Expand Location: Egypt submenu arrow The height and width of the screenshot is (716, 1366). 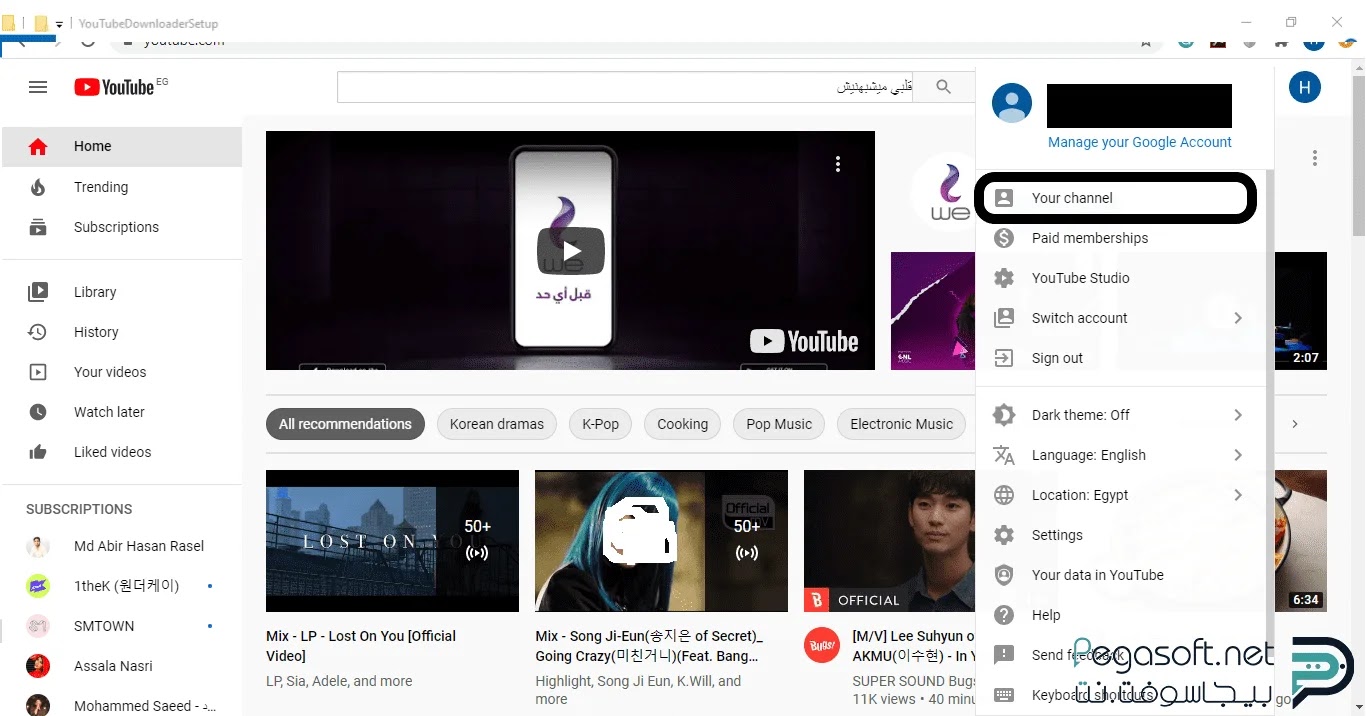click(x=1238, y=495)
